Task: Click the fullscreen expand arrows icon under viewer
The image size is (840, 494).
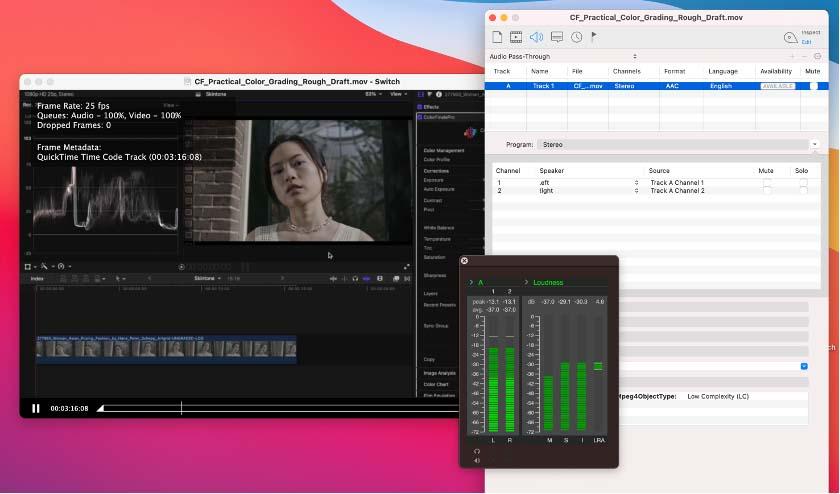Action: 407,267
